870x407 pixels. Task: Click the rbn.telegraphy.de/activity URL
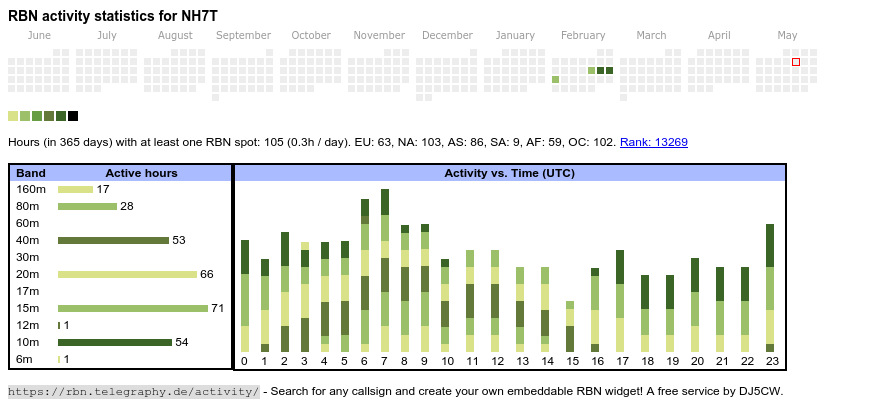pos(134,391)
